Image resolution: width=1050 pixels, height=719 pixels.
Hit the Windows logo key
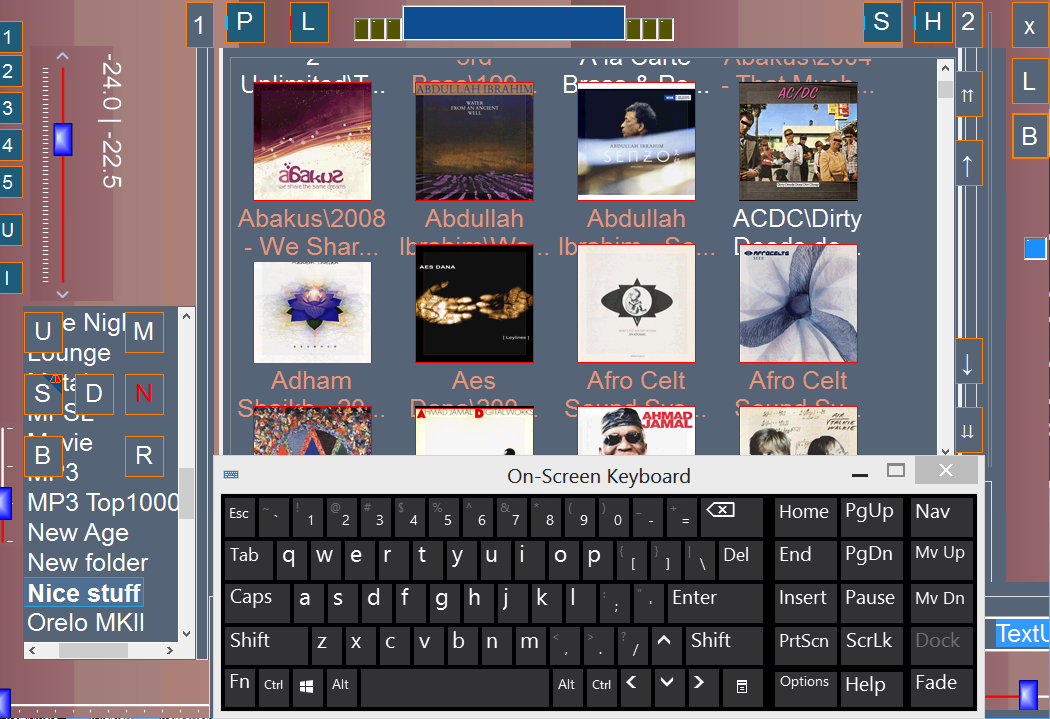click(x=307, y=687)
